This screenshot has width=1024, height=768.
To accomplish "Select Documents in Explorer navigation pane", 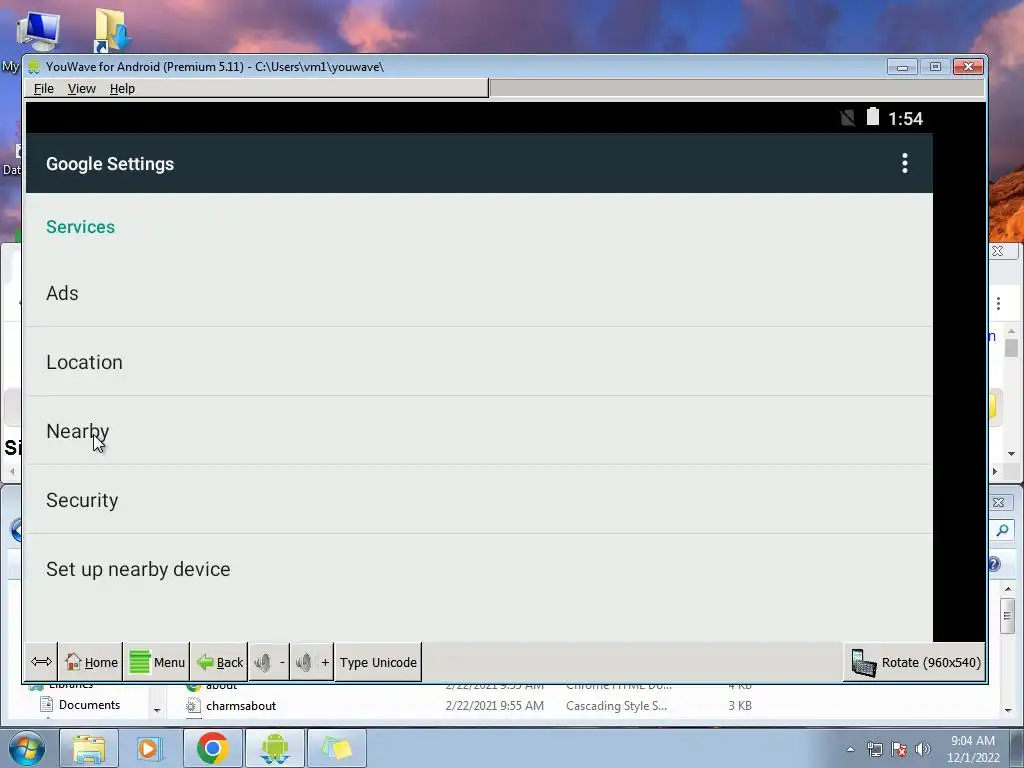I will click(89, 705).
